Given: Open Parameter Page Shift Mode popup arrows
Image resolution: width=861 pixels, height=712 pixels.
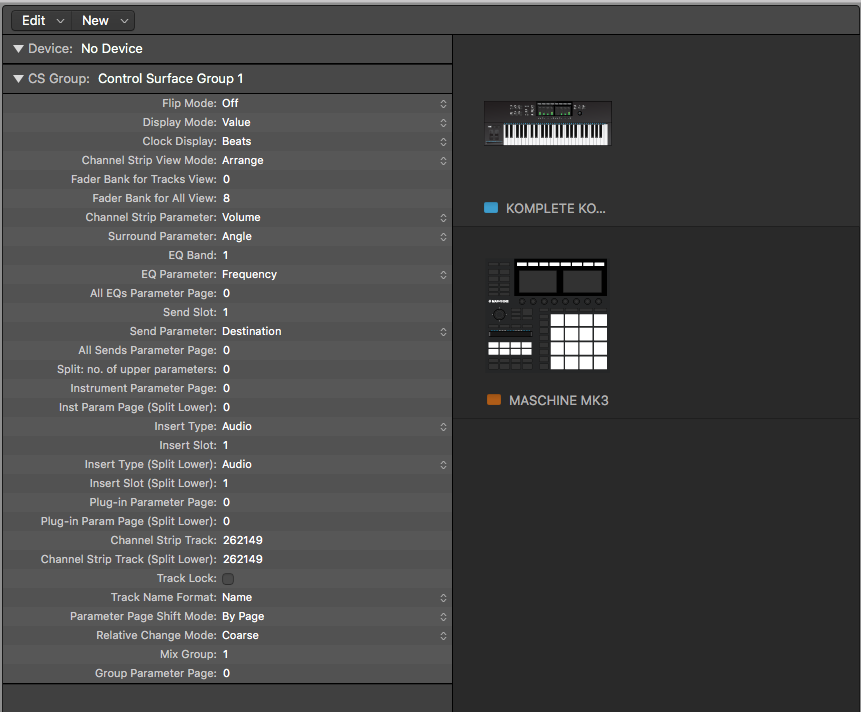Looking at the screenshot, I should 443,616.
